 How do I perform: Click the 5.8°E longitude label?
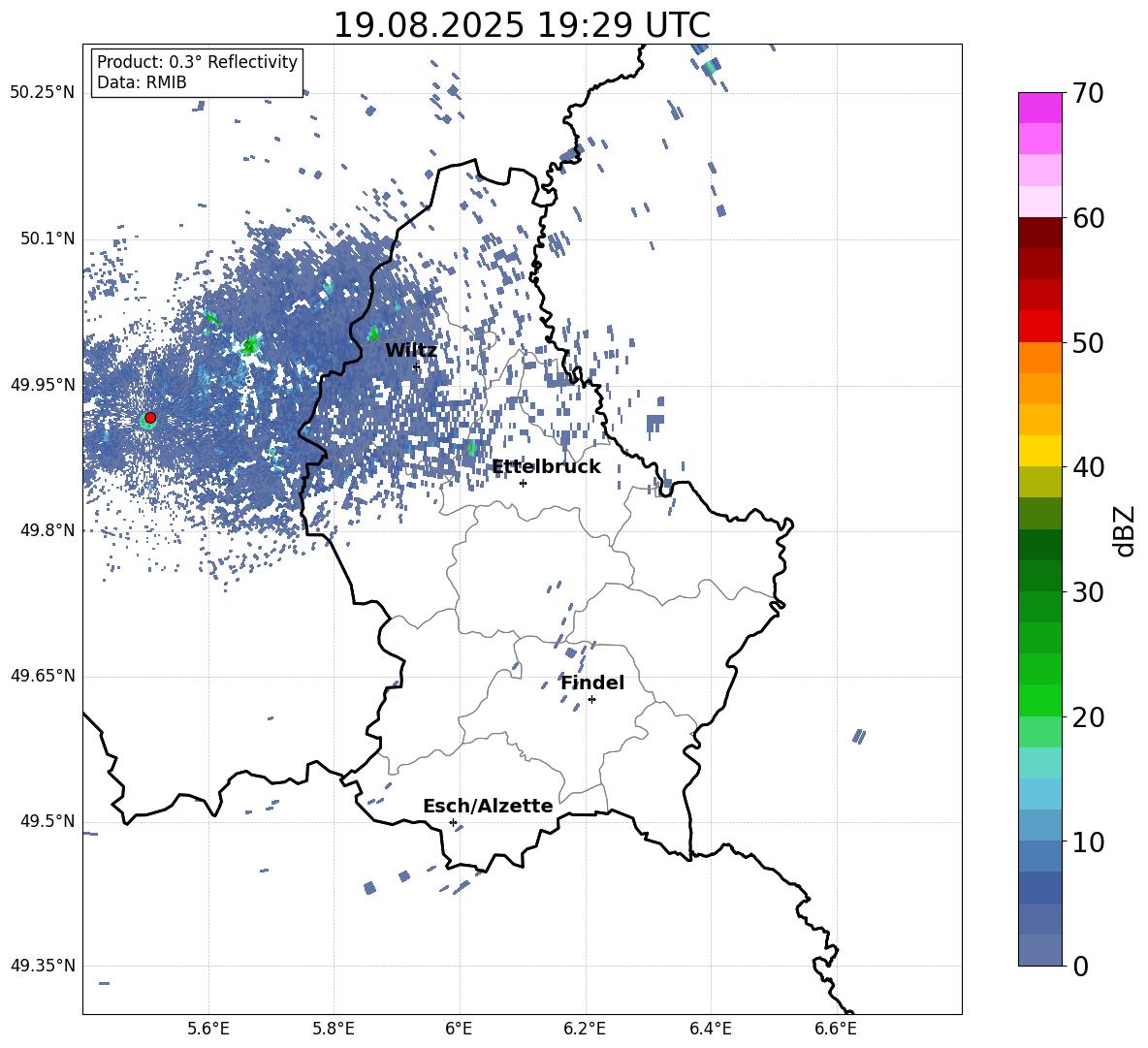pyautogui.click(x=334, y=1029)
